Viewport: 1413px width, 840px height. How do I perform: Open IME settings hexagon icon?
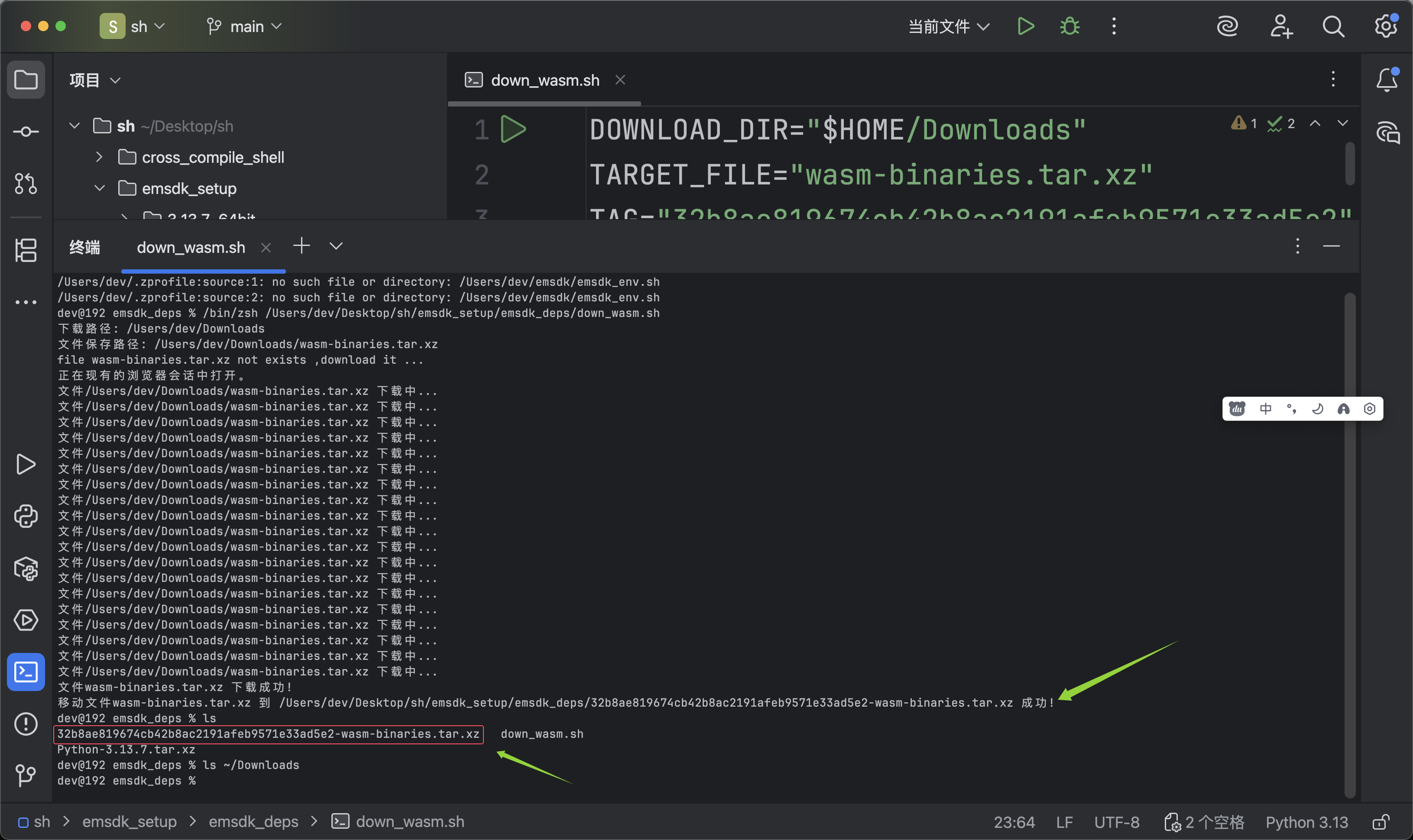(x=1369, y=409)
